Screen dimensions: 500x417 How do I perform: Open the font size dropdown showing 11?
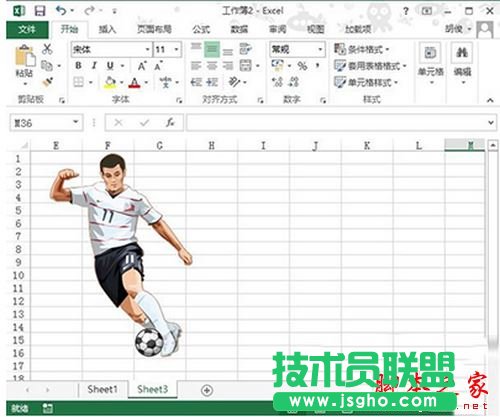(176, 50)
